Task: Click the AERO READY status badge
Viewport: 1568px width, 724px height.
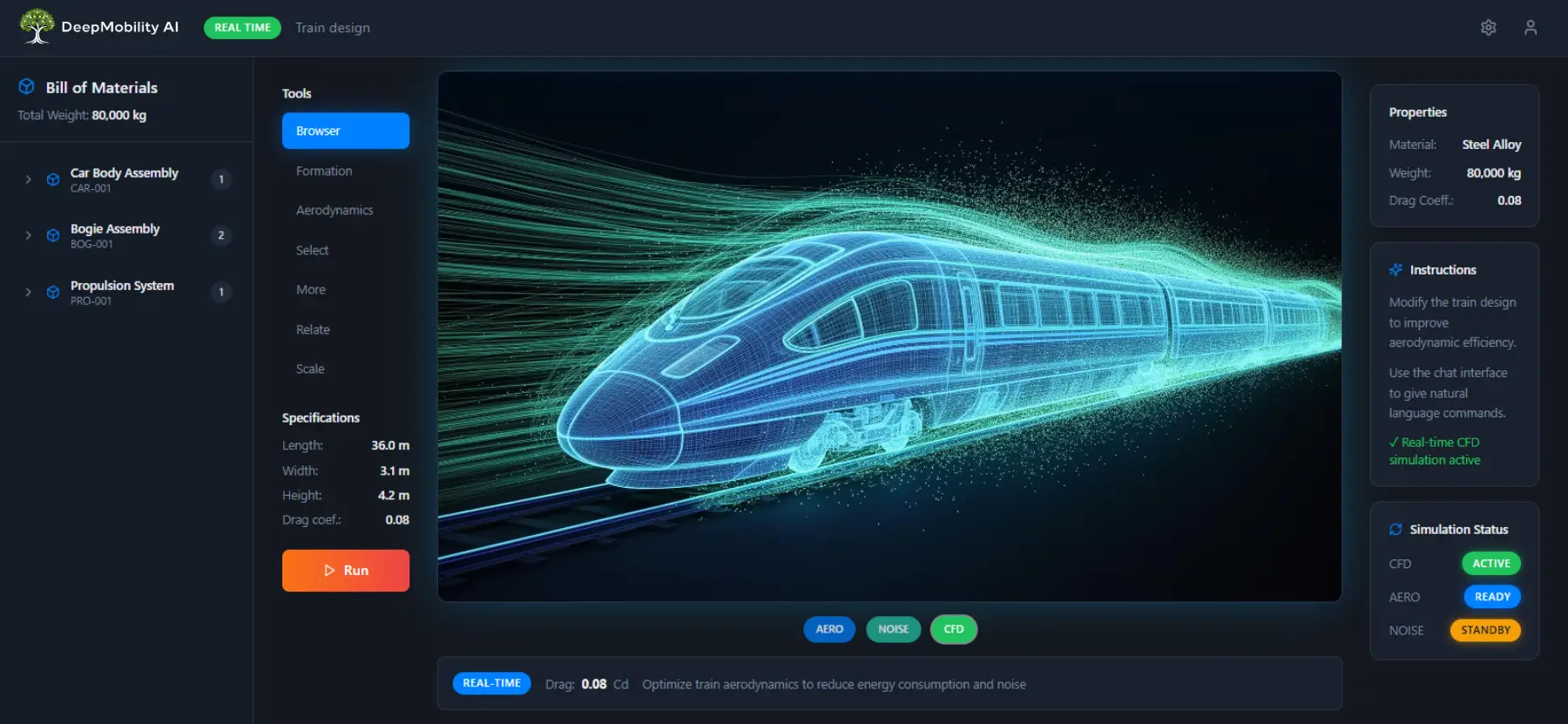Action: click(x=1492, y=597)
